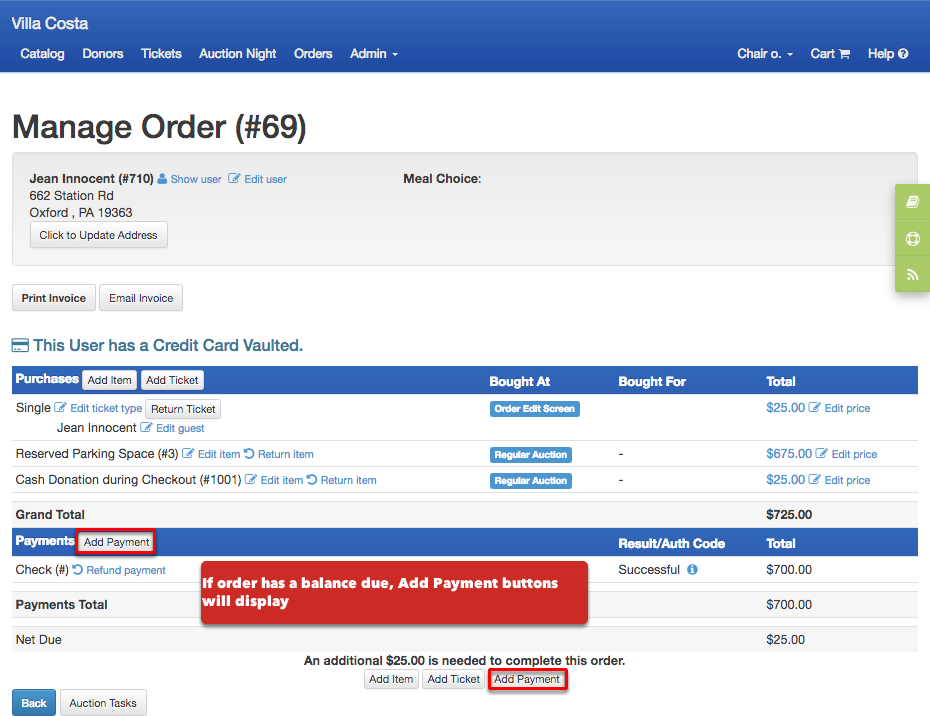Click the user icon beside Show user
The height and width of the screenshot is (716, 930).
point(162,179)
